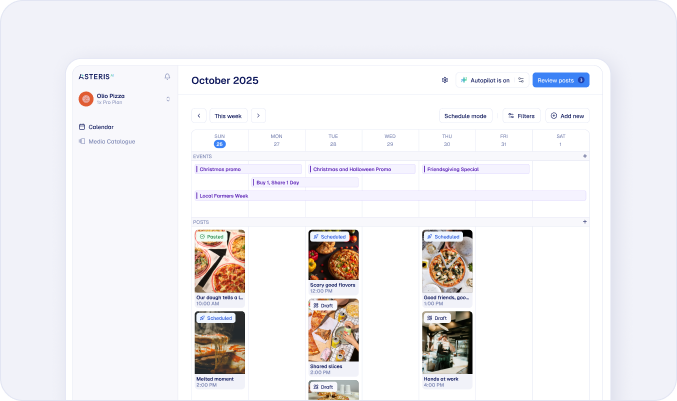Select the Local Farmers Week event bar

point(389,196)
